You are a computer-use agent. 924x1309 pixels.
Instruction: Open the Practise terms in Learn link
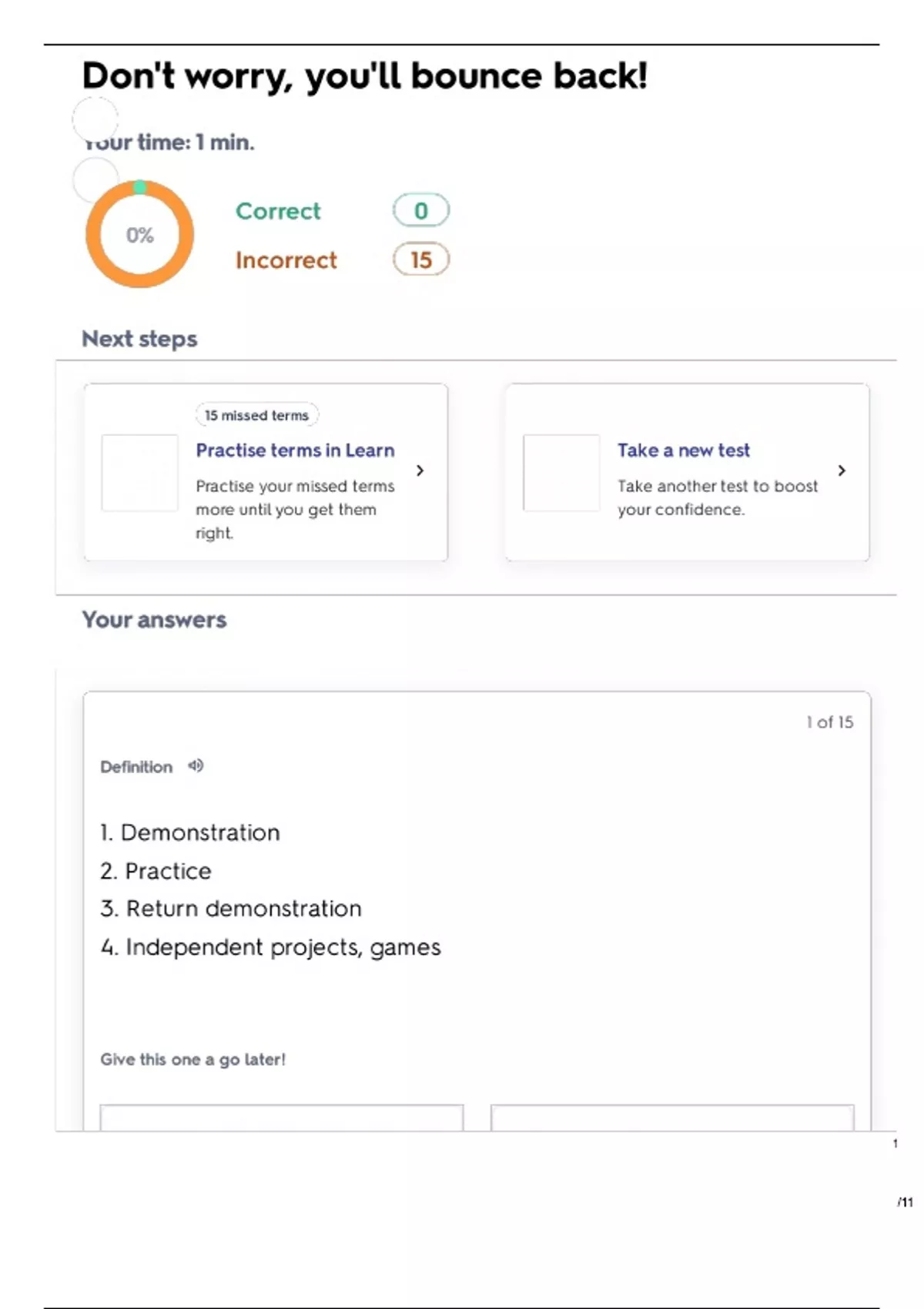(x=295, y=450)
